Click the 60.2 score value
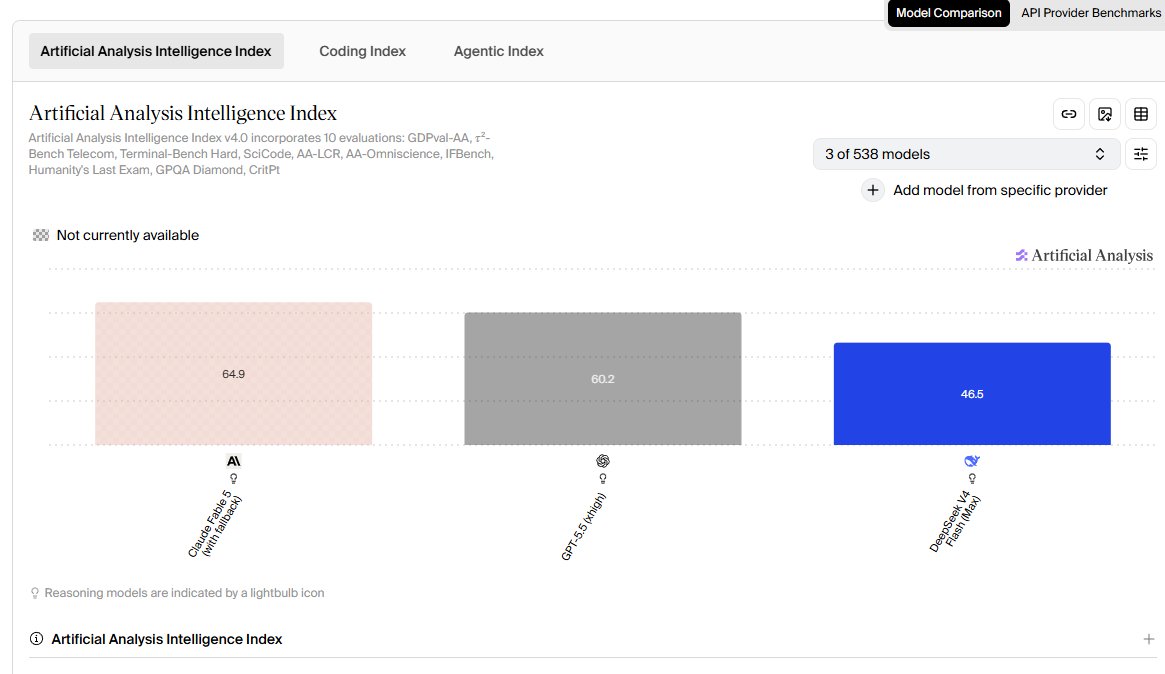Screen dimensions: 1165x674 coord(603,379)
